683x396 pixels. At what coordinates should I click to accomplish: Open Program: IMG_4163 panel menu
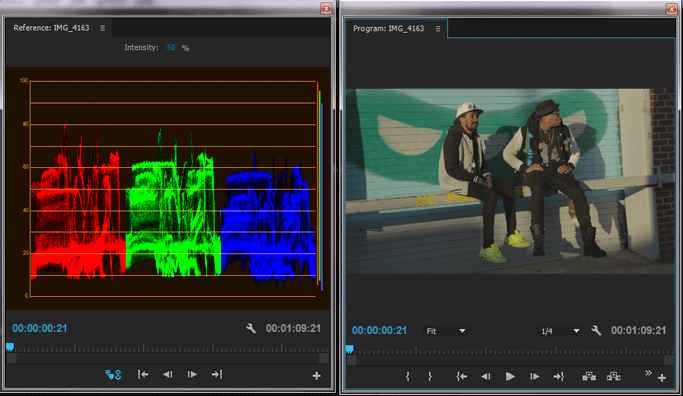[x=438, y=29]
